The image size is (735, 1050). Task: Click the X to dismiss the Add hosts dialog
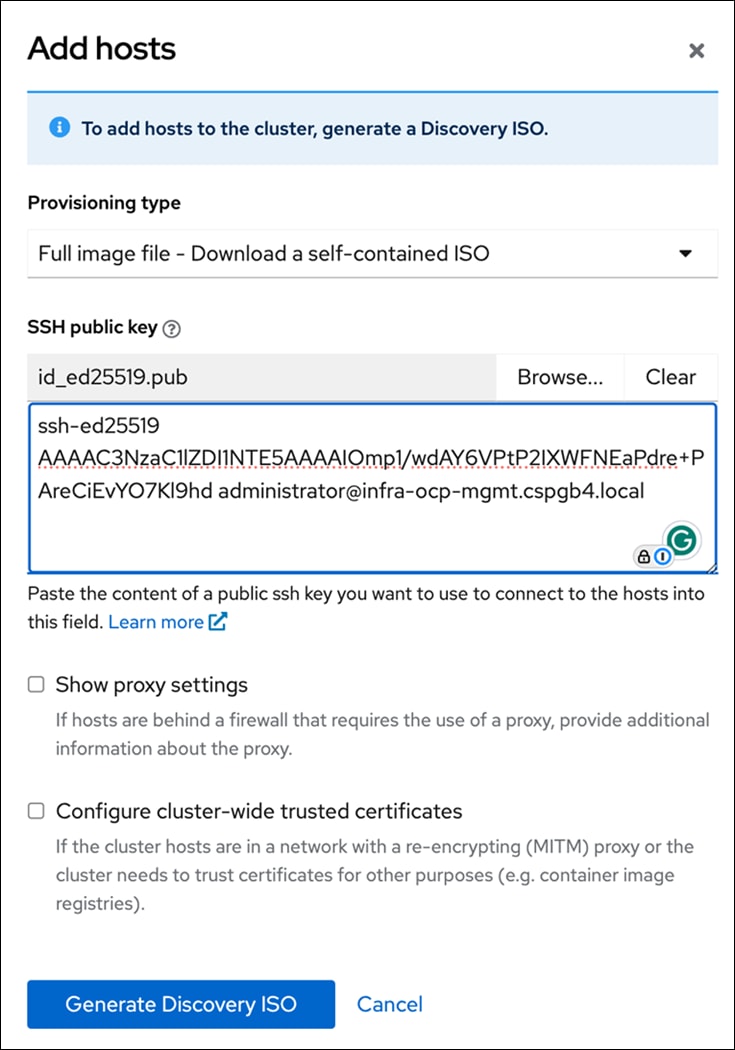(696, 50)
